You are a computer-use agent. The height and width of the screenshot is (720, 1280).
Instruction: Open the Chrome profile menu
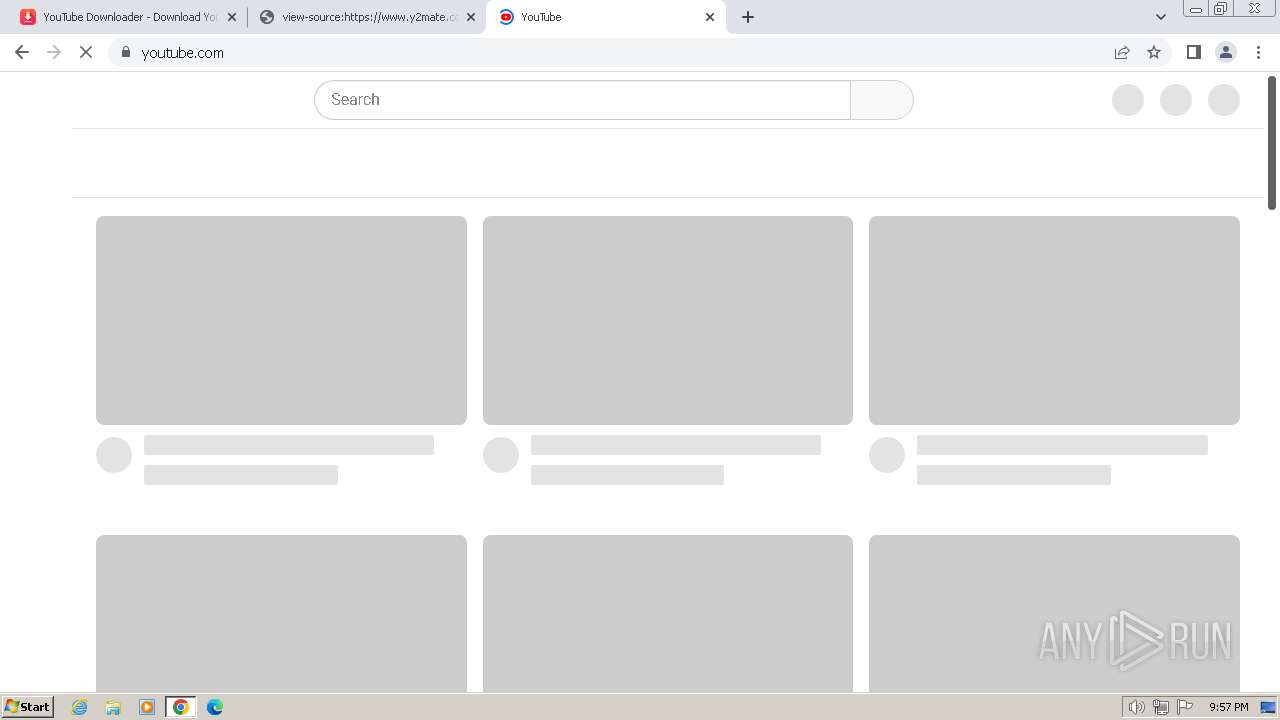click(x=1225, y=52)
